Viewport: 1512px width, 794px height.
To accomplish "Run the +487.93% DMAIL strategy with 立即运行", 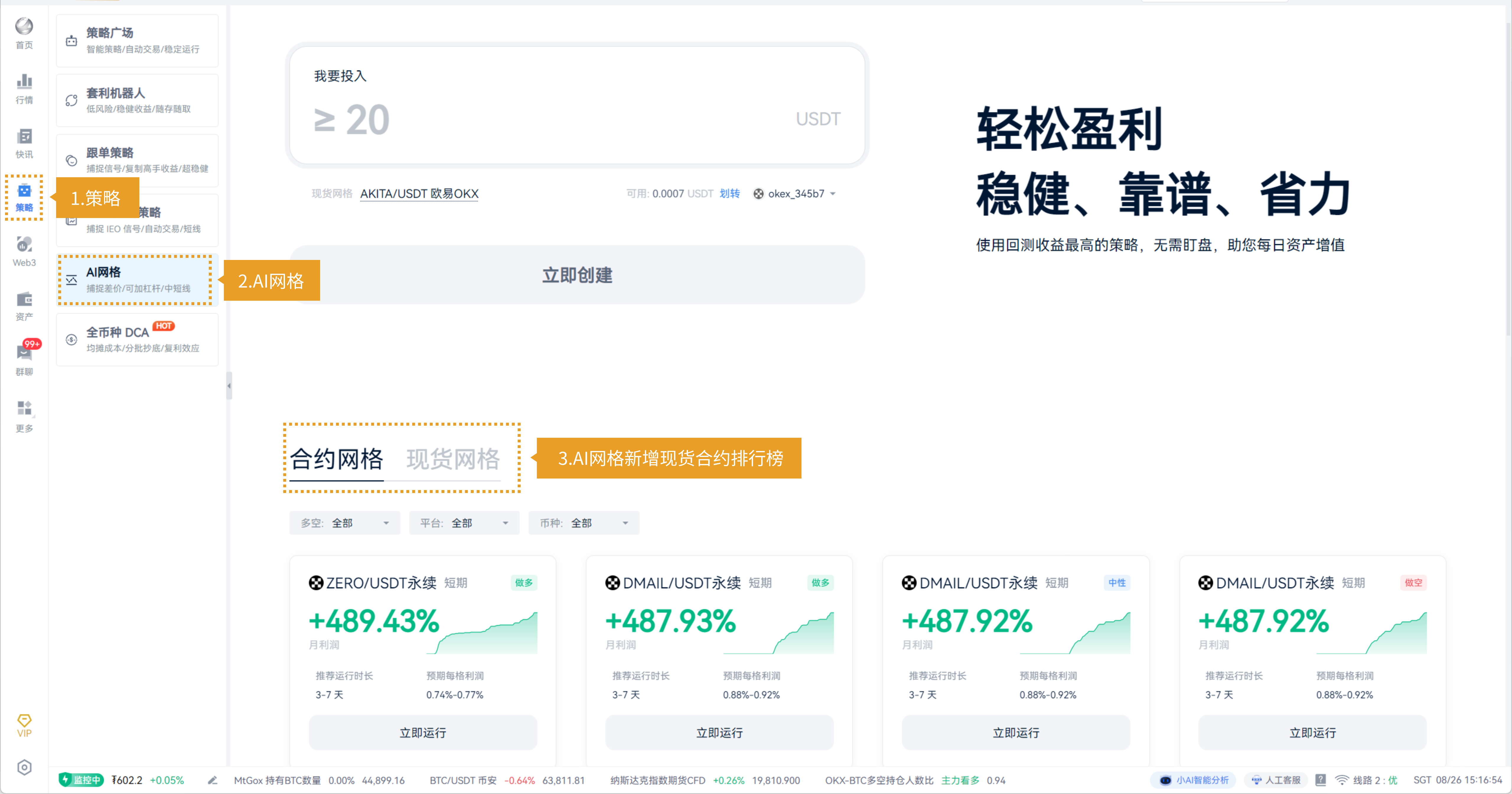I will (x=719, y=732).
